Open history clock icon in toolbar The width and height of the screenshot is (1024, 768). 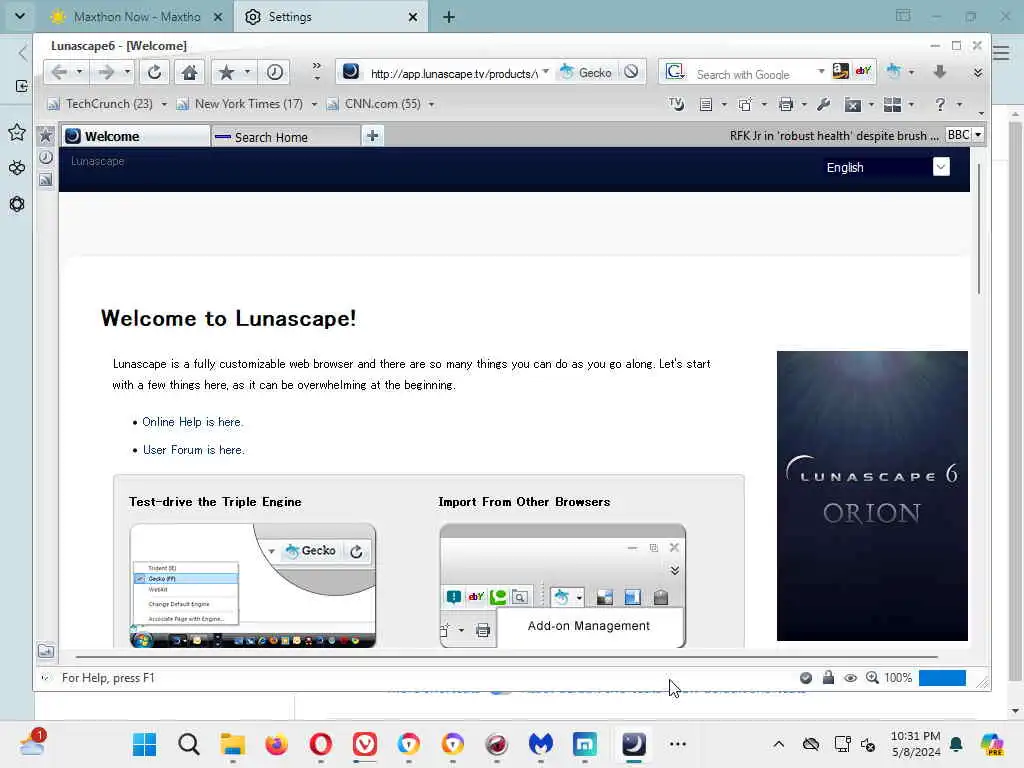click(x=274, y=72)
